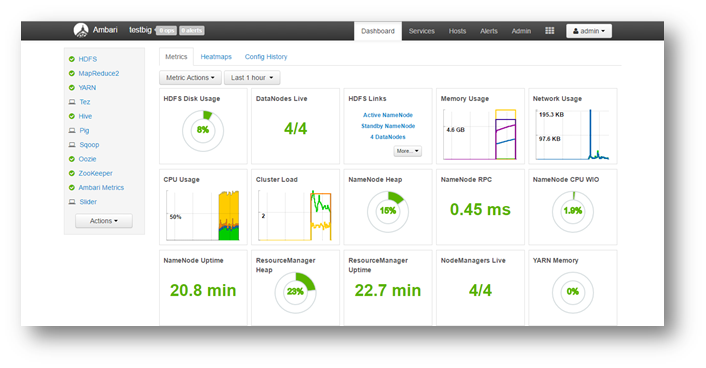Click the NameNode Heap 15% gauge
The width and height of the screenshot is (706, 368).
click(388, 211)
